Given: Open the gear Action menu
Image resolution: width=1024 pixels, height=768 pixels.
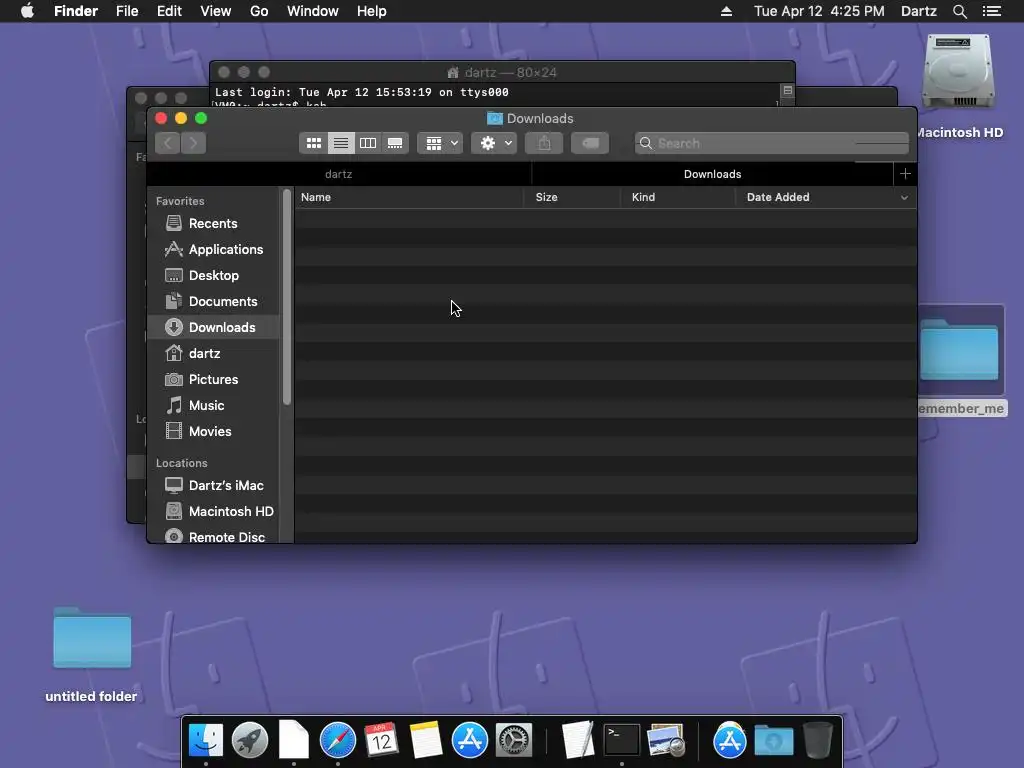Looking at the screenshot, I should click(x=494, y=143).
